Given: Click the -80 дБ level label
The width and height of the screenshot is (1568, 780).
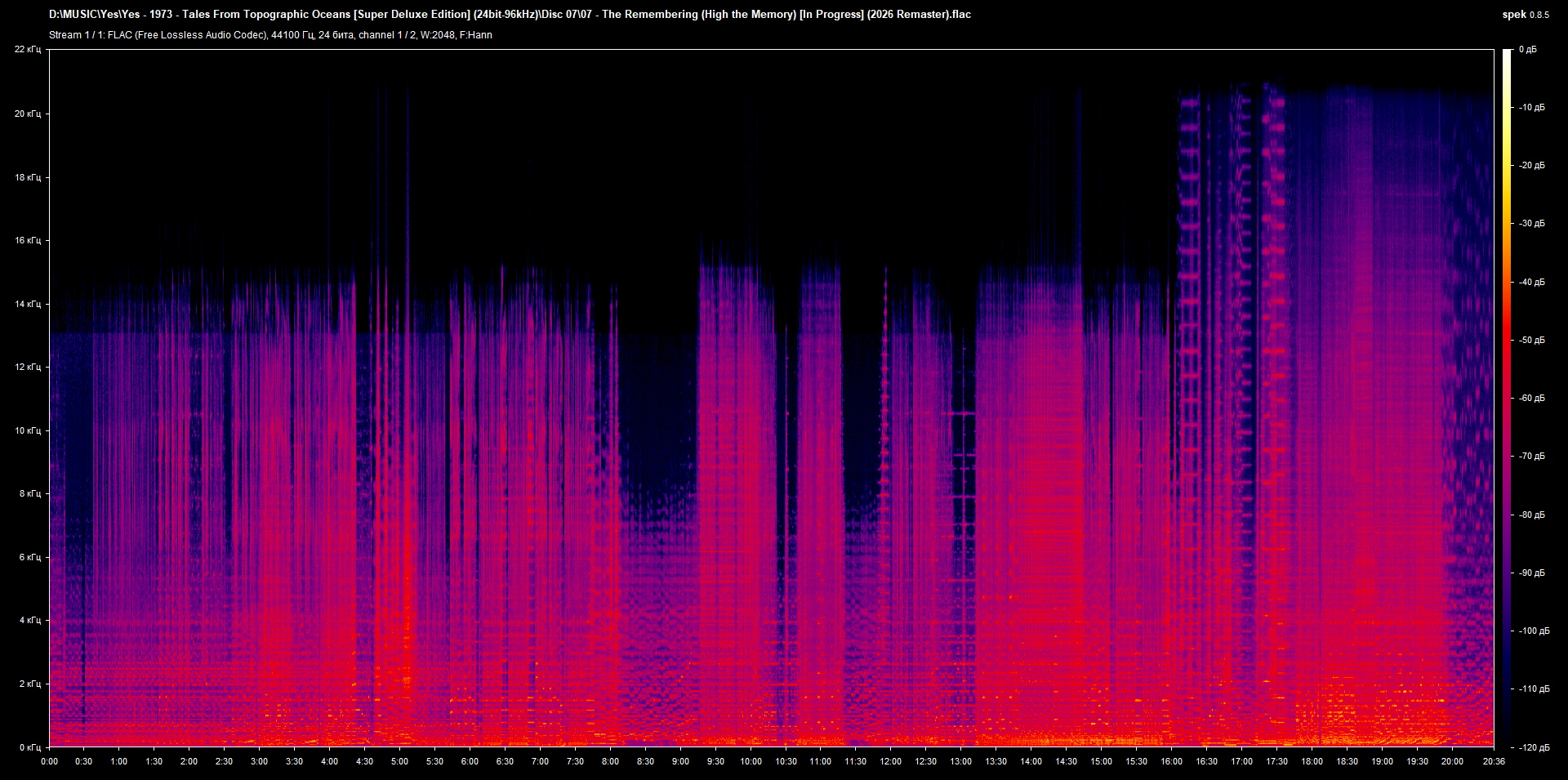Looking at the screenshot, I should coord(1532,515).
